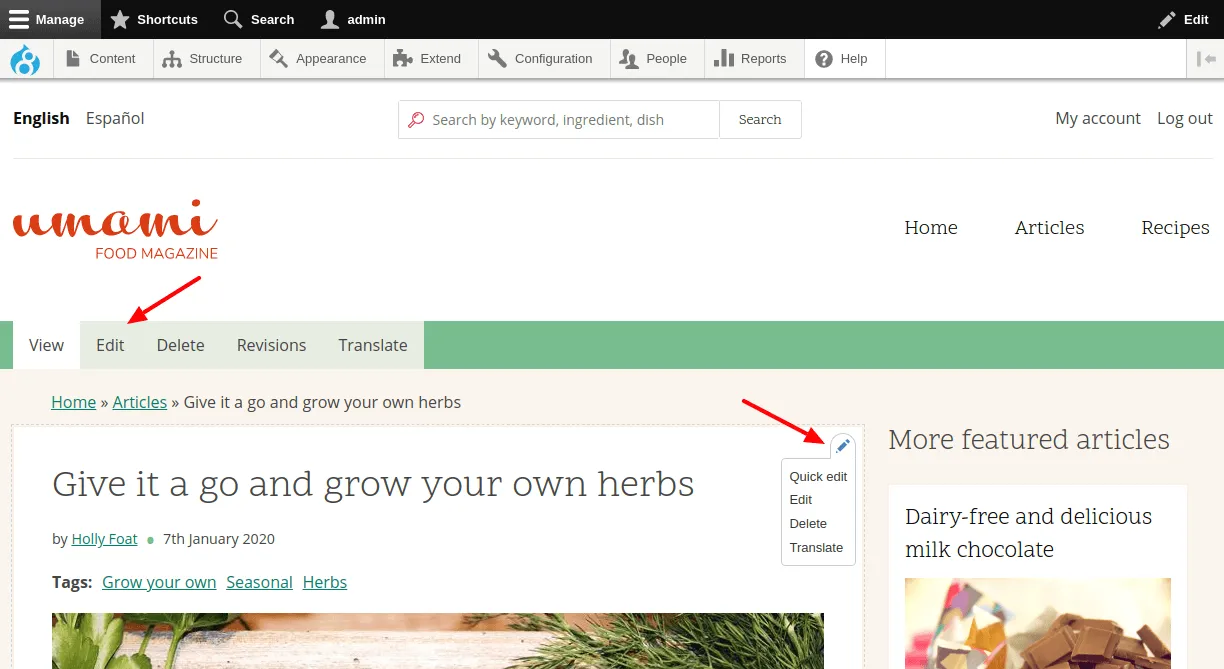Open the admin user menu

(354, 19)
